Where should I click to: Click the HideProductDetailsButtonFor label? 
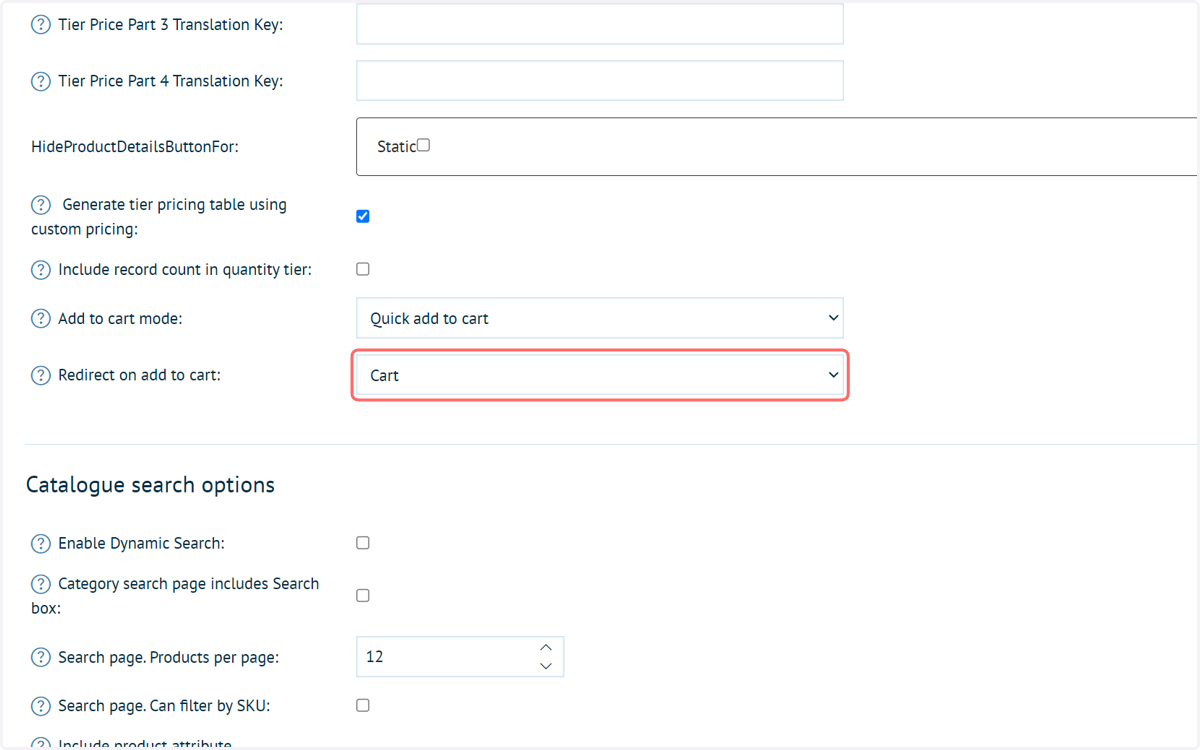tap(135, 146)
